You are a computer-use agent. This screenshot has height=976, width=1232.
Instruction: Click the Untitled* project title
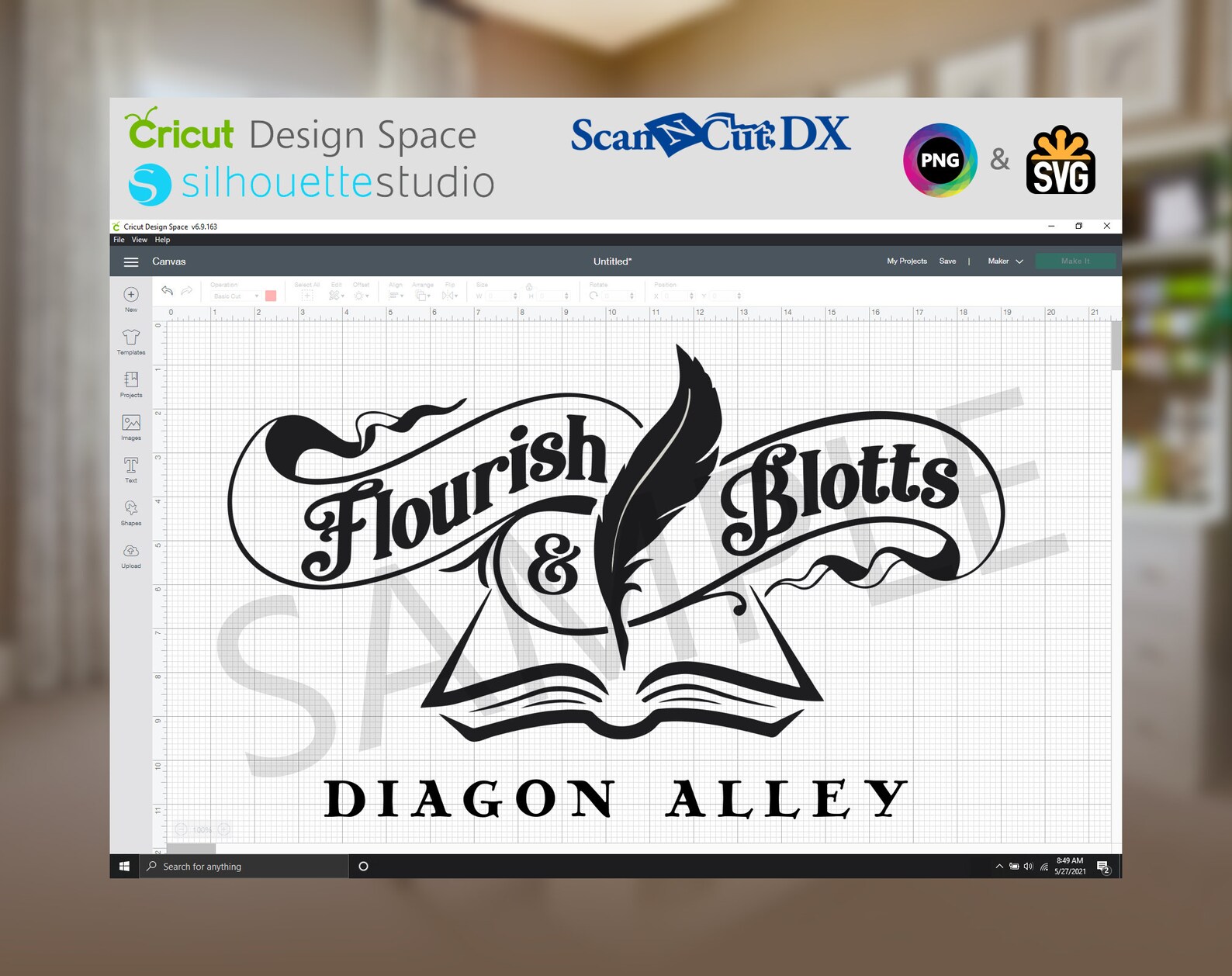[x=612, y=261]
